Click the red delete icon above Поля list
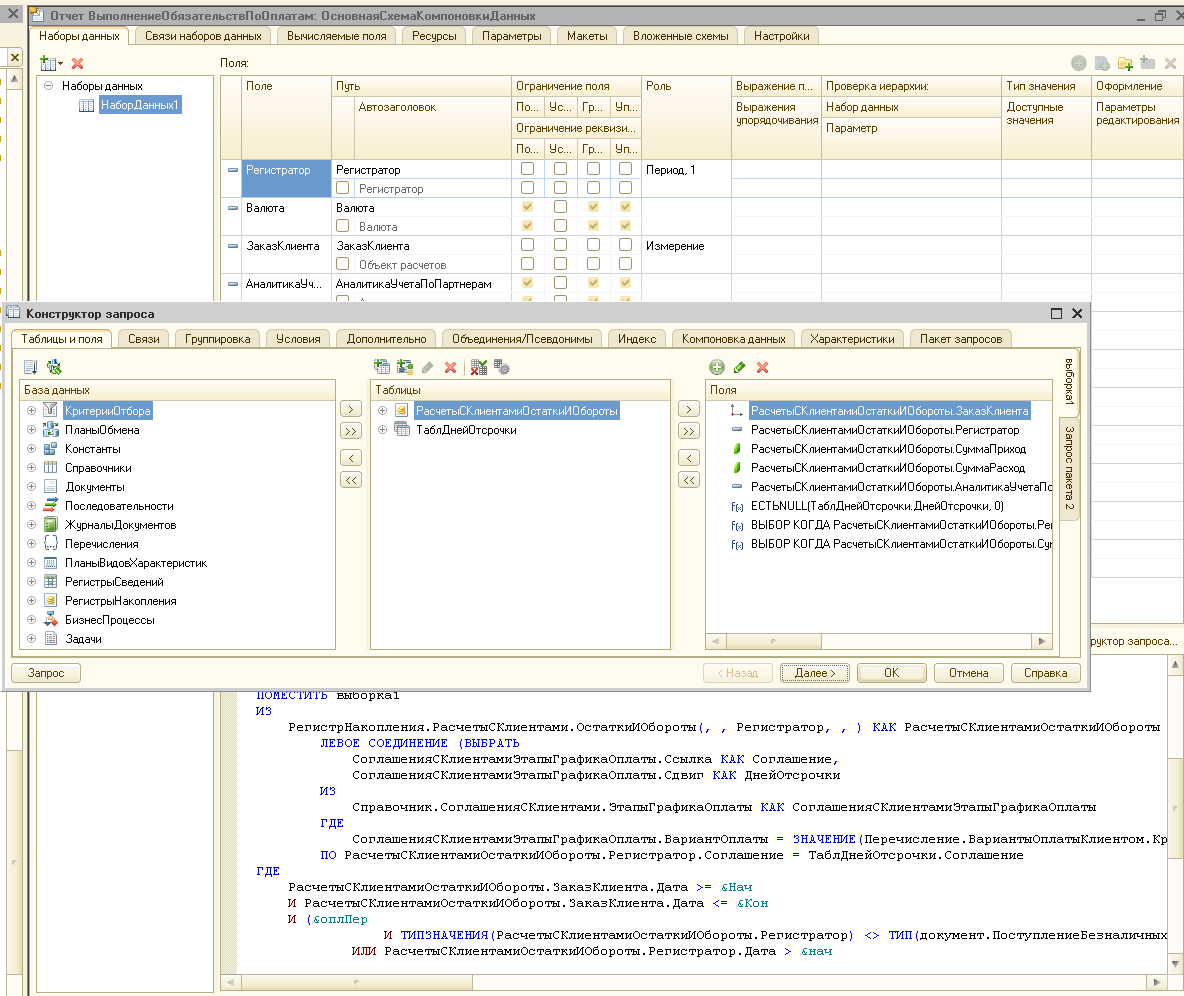The width and height of the screenshot is (1184, 996). coord(762,368)
